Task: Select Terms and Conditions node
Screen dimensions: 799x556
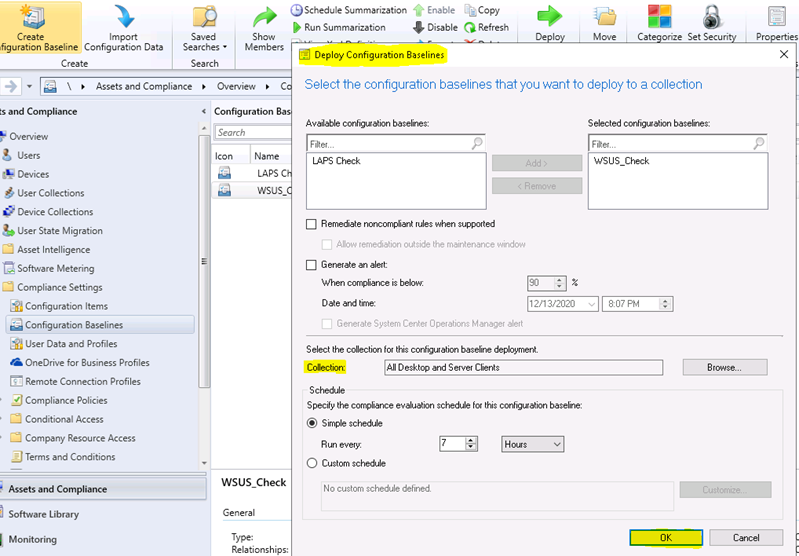Action: 70,457
